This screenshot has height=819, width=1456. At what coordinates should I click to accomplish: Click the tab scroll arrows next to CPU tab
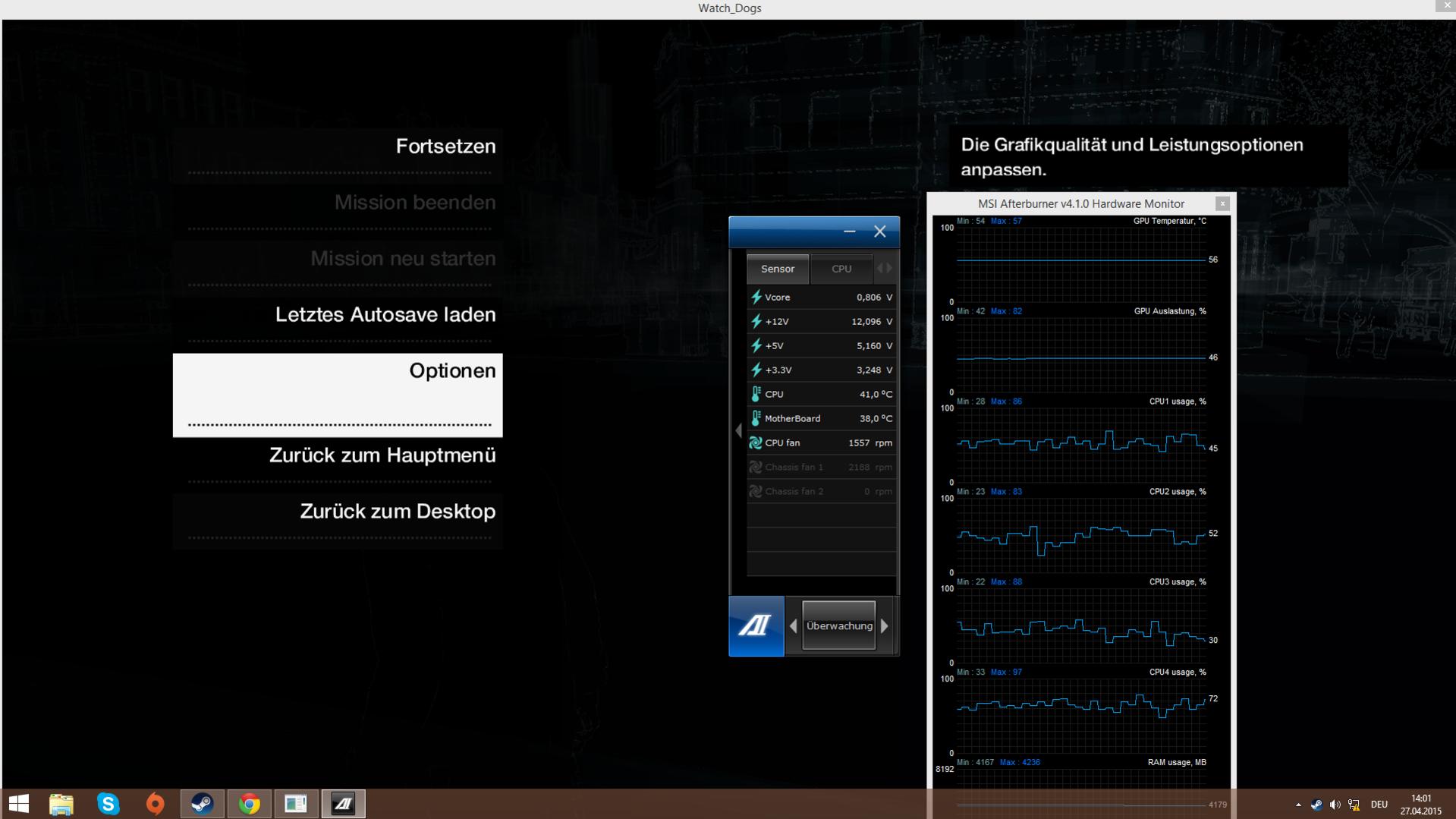point(885,268)
